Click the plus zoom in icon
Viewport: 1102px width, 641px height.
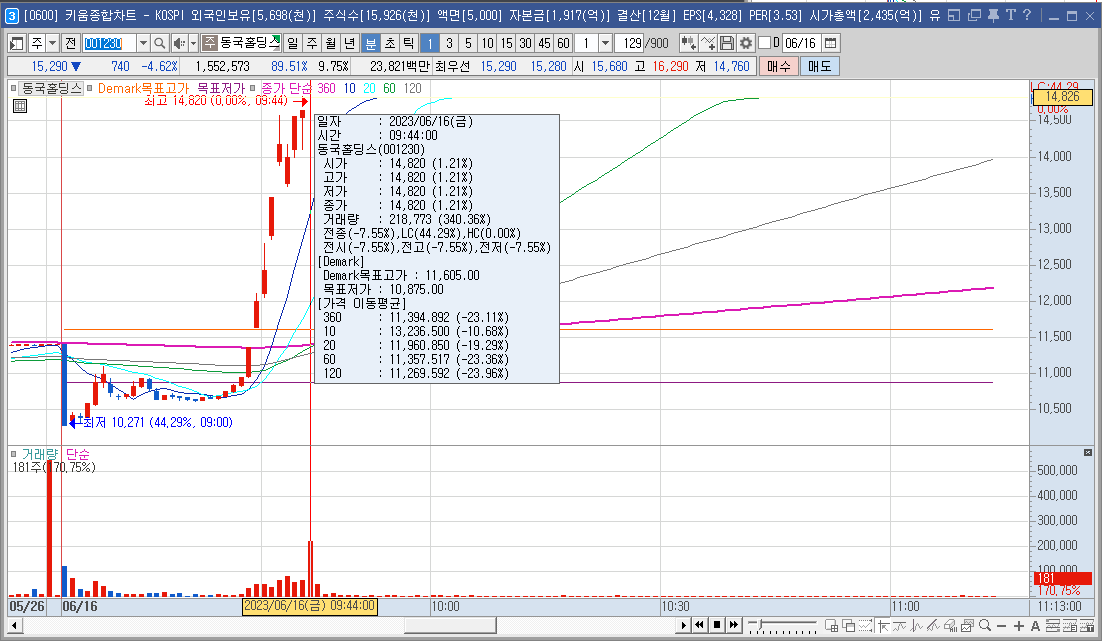(1018, 626)
